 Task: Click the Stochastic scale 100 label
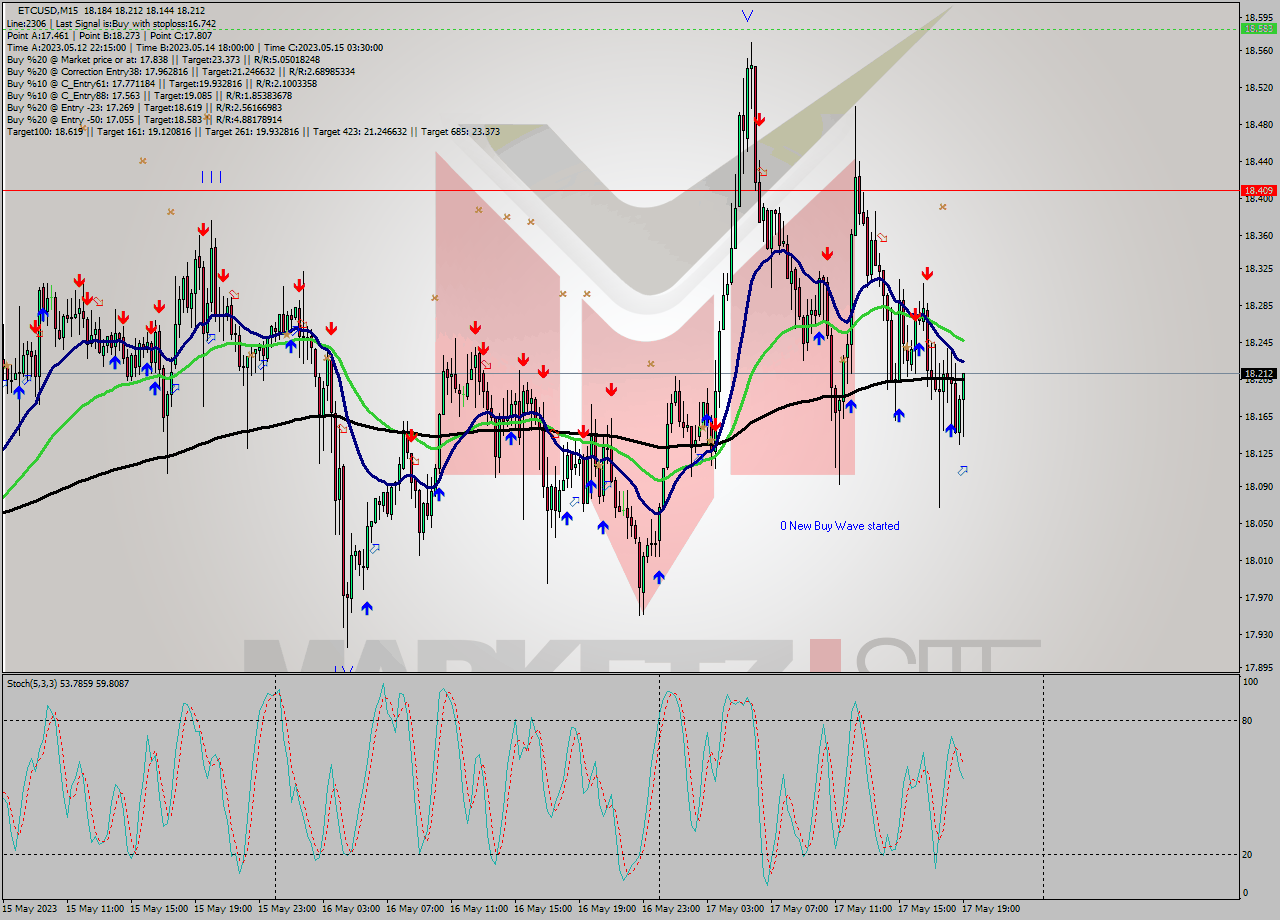tap(1250, 682)
